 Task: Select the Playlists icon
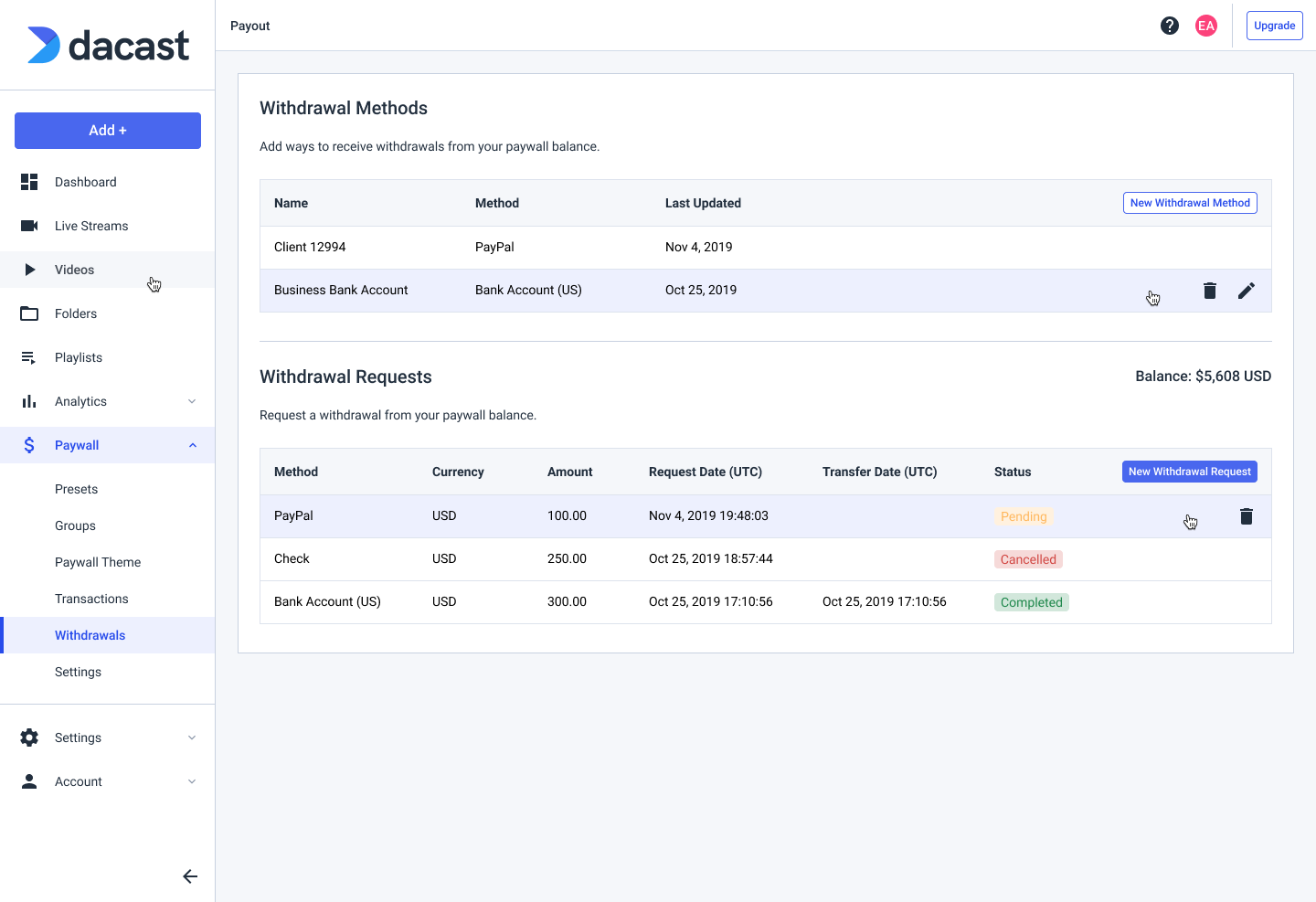tap(29, 357)
